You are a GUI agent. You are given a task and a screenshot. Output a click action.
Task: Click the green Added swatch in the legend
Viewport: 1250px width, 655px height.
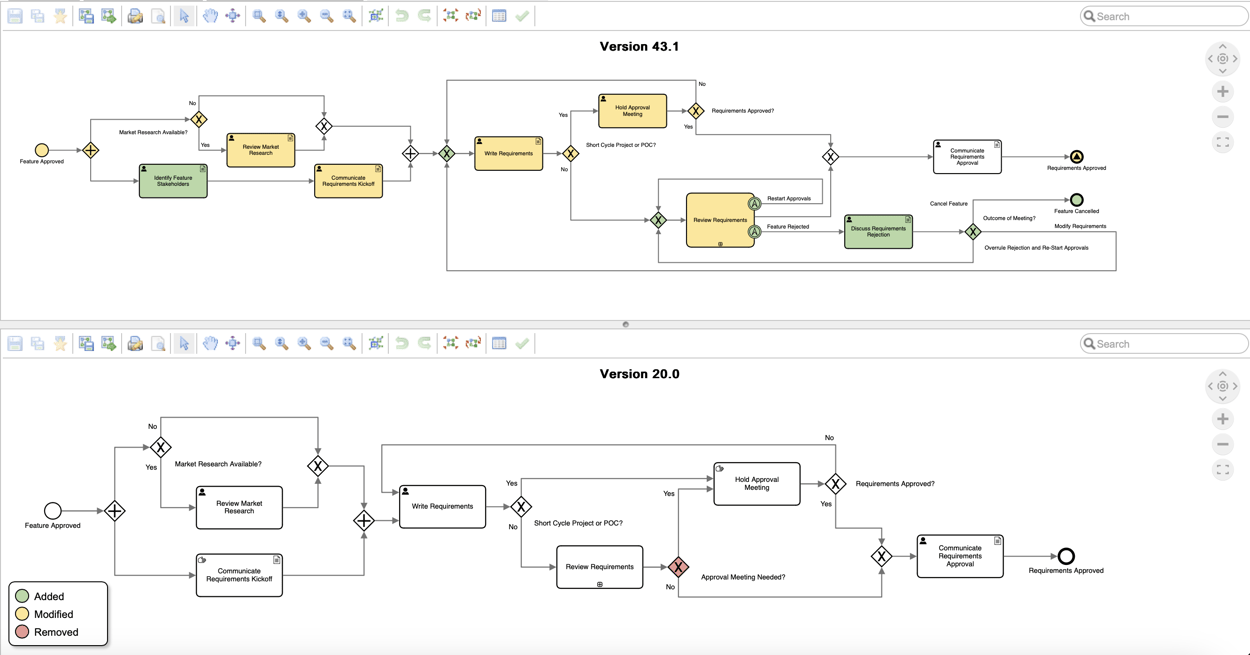tap(22, 596)
